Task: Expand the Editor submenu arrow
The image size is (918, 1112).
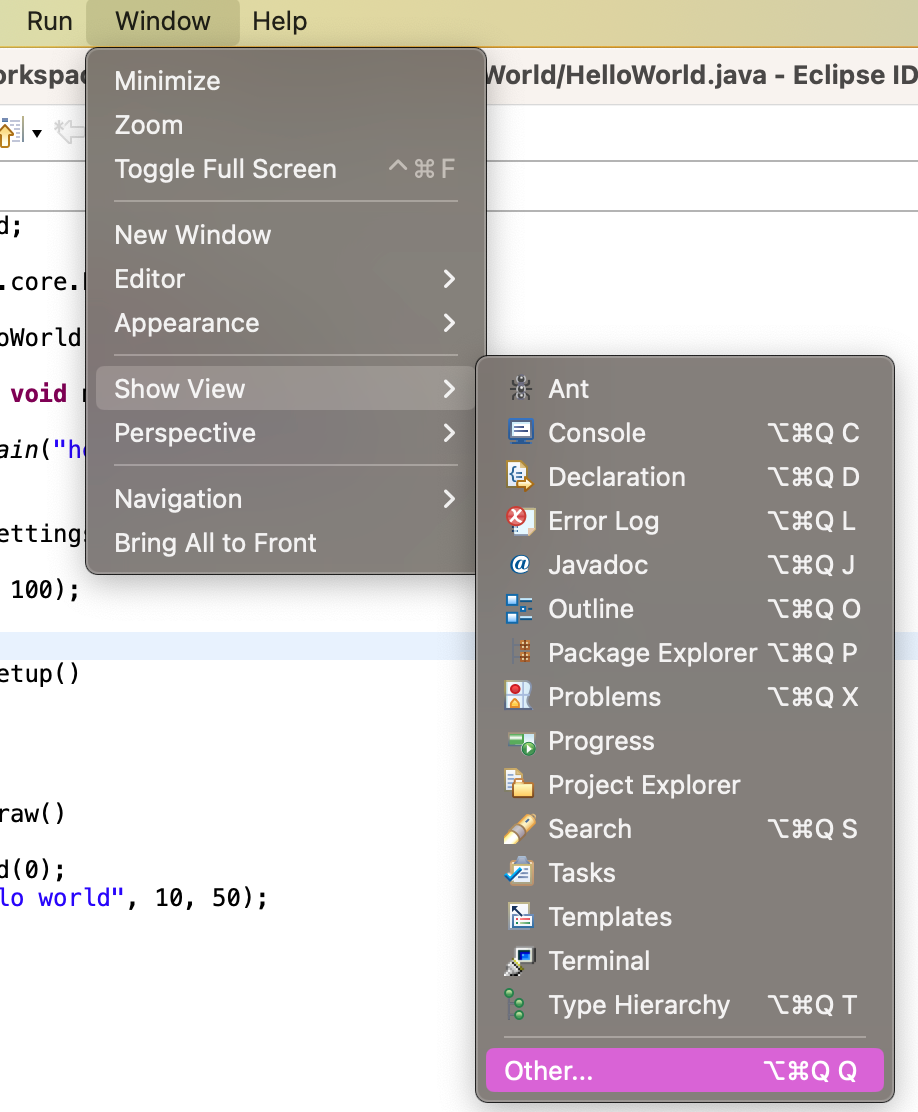Action: (449, 279)
